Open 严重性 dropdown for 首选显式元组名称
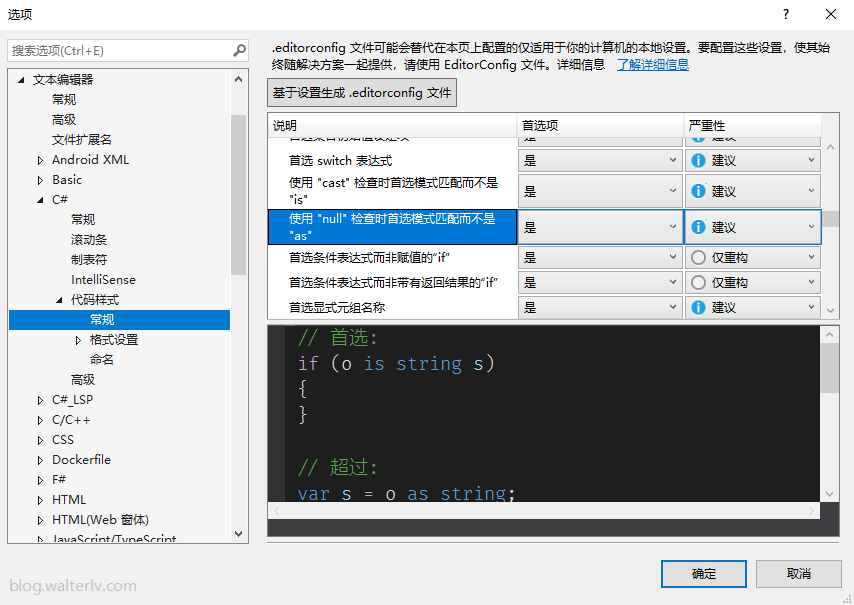The width and height of the screenshot is (854, 605). 753,308
